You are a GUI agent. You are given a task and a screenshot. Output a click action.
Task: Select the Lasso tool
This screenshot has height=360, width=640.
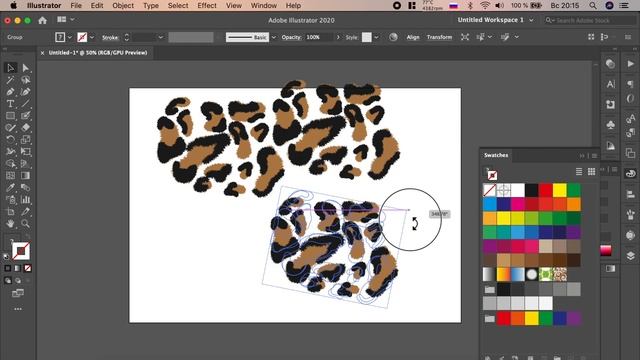[x=25, y=80]
